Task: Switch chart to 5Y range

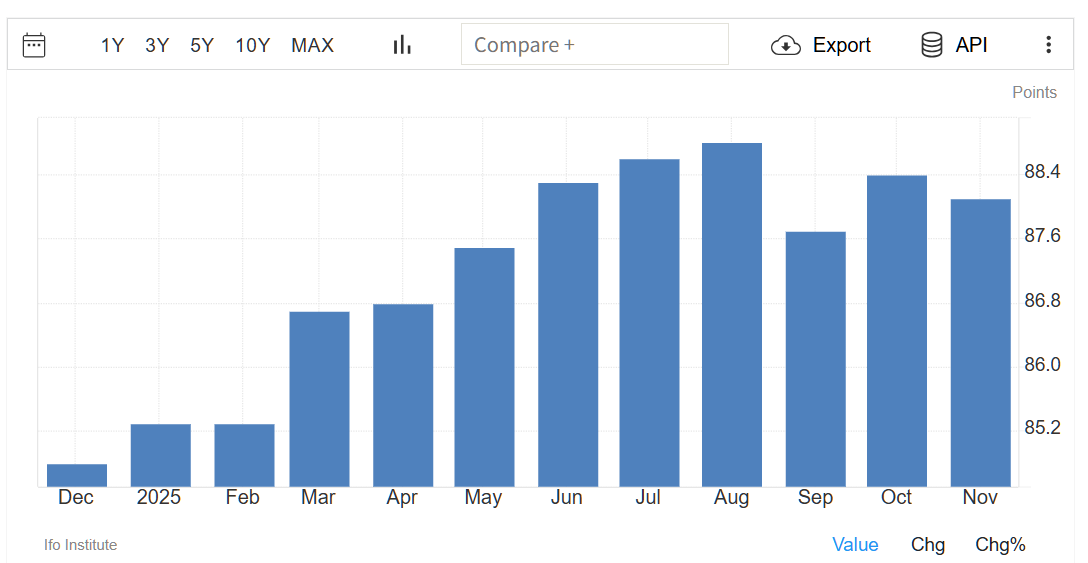Action: [x=202, y=45]
